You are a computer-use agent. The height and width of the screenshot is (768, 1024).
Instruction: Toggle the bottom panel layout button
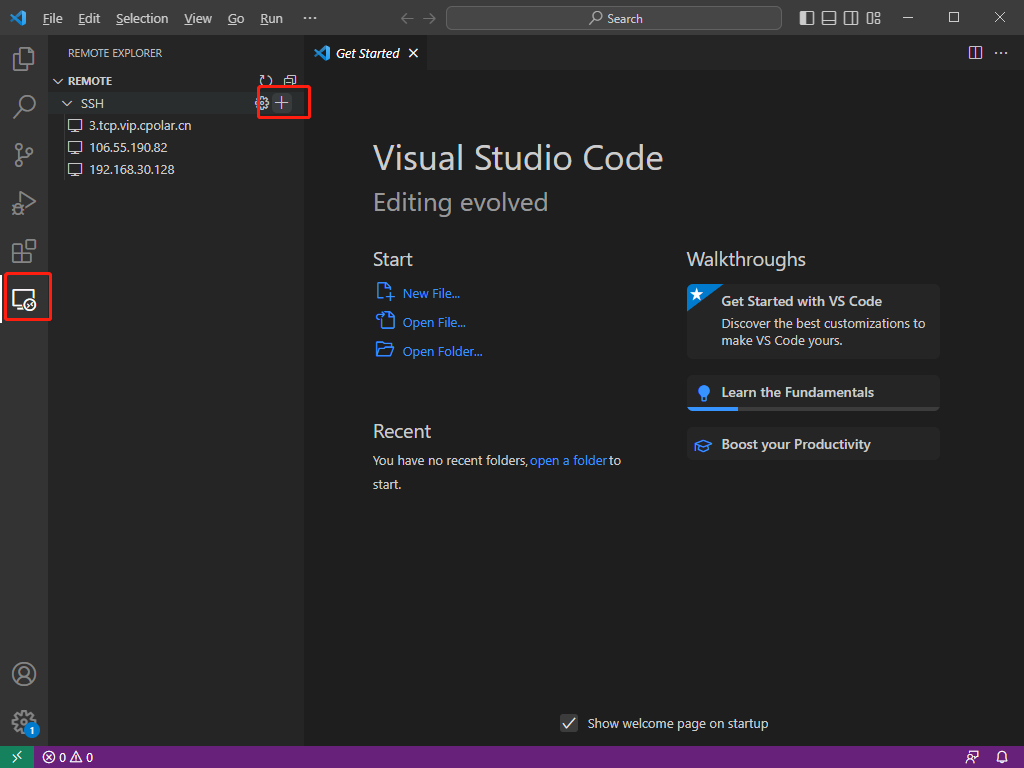(x=829, y=18)
